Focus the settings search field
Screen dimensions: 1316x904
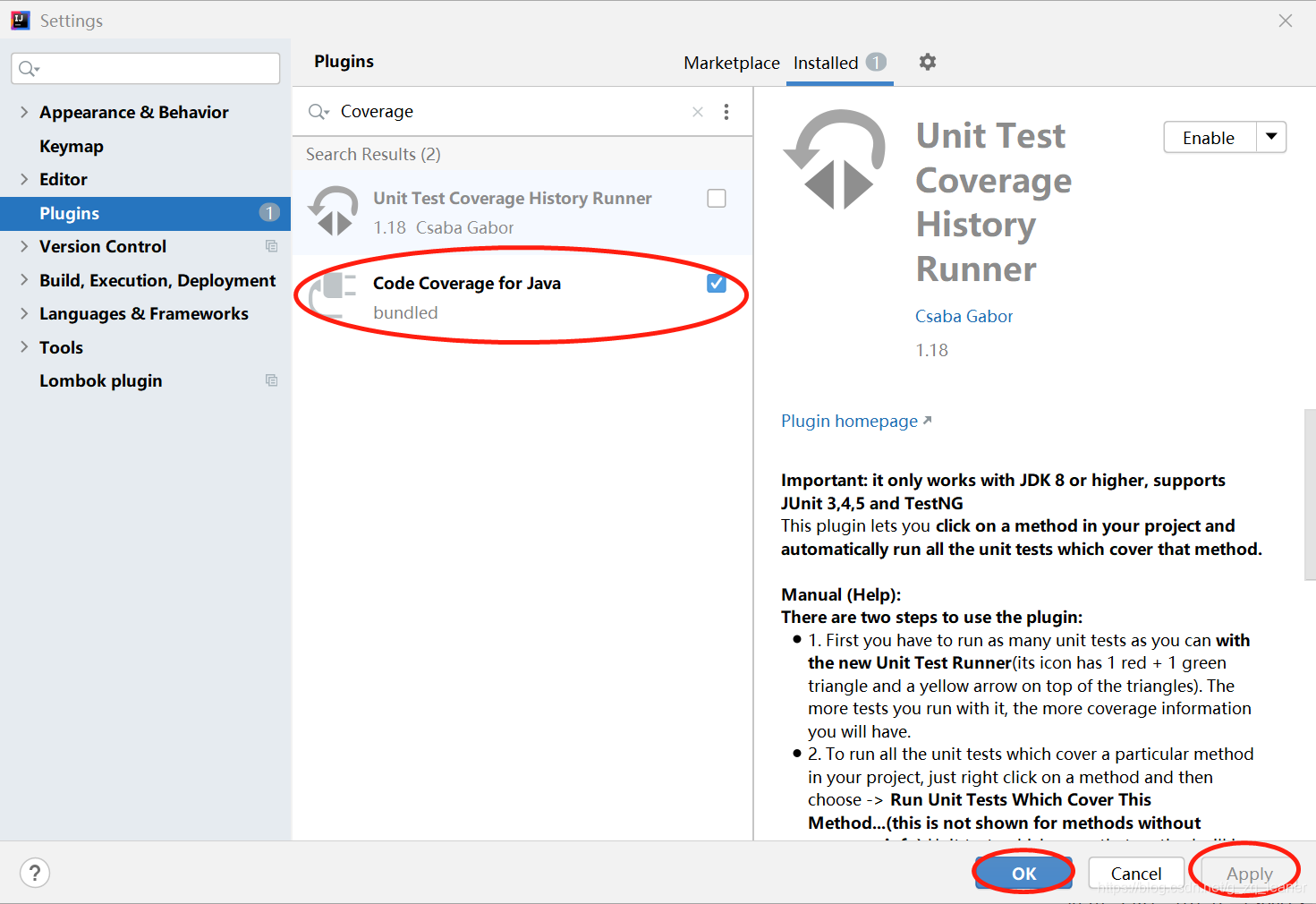(x=145, y=69)
